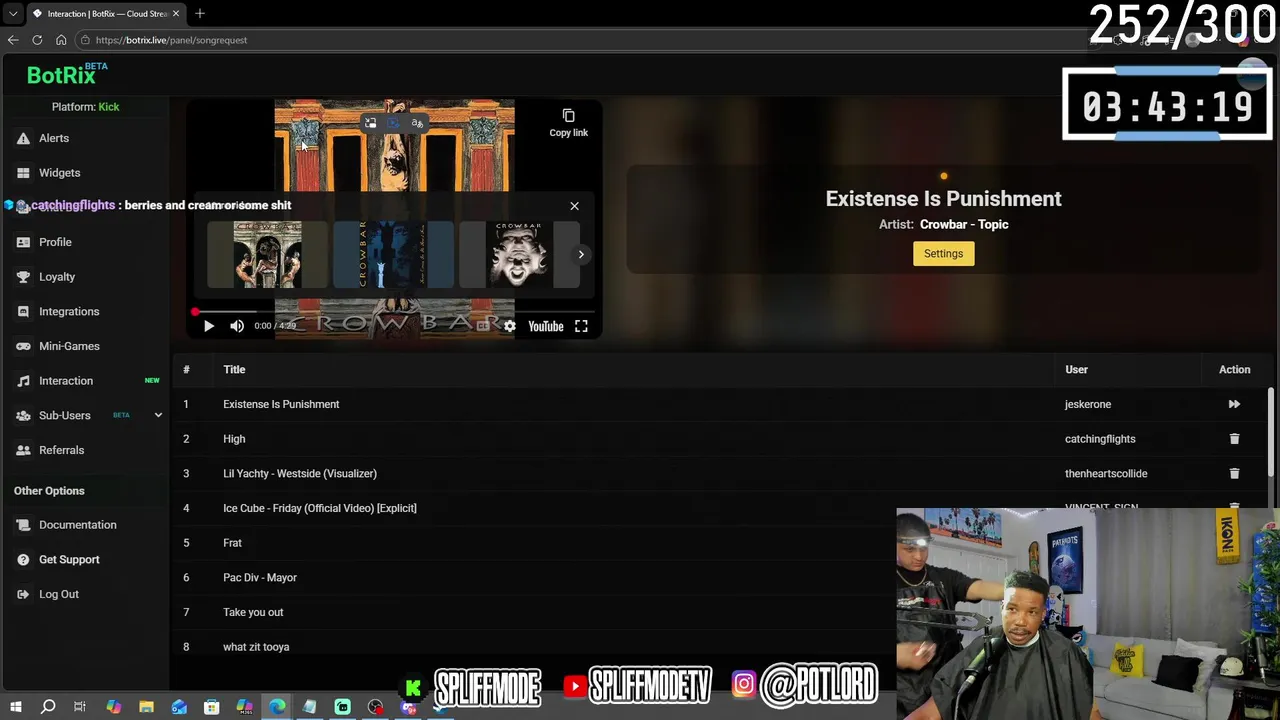The width and height of the screenshot is (1280, 720).
Task: Click the BotRix logo
Action: [66, 74]
